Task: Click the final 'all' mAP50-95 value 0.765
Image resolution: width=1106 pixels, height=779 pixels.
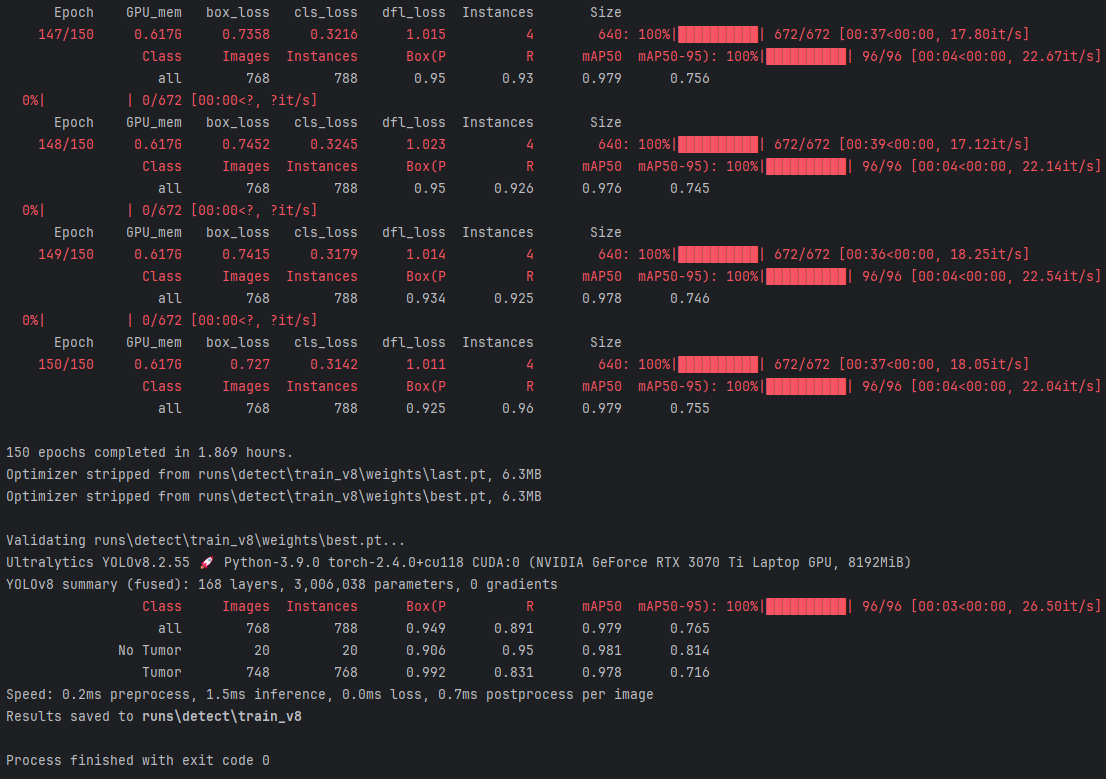Action: click(x=690, y=629)
